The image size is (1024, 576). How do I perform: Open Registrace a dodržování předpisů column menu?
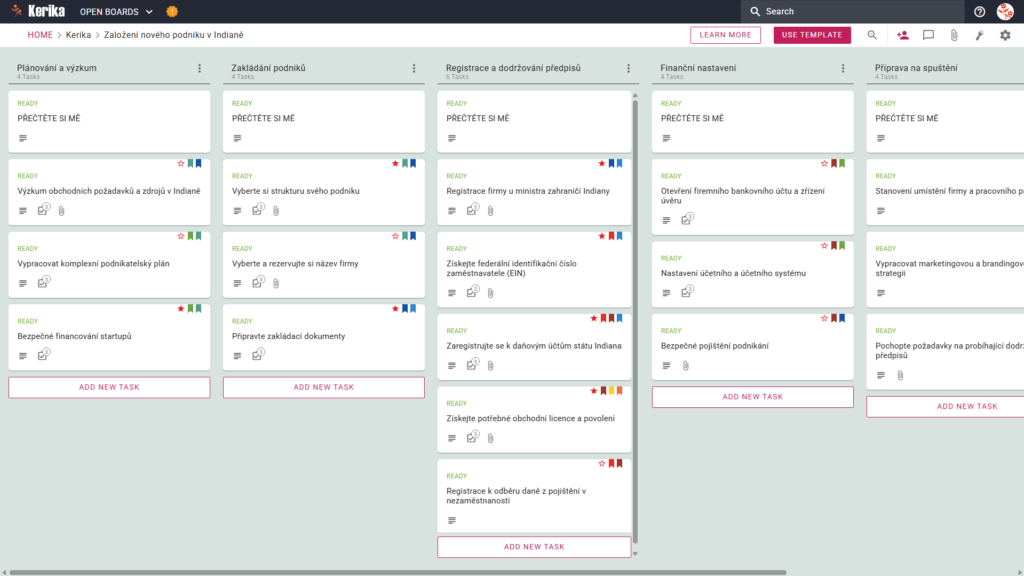[x=628, y=68]
